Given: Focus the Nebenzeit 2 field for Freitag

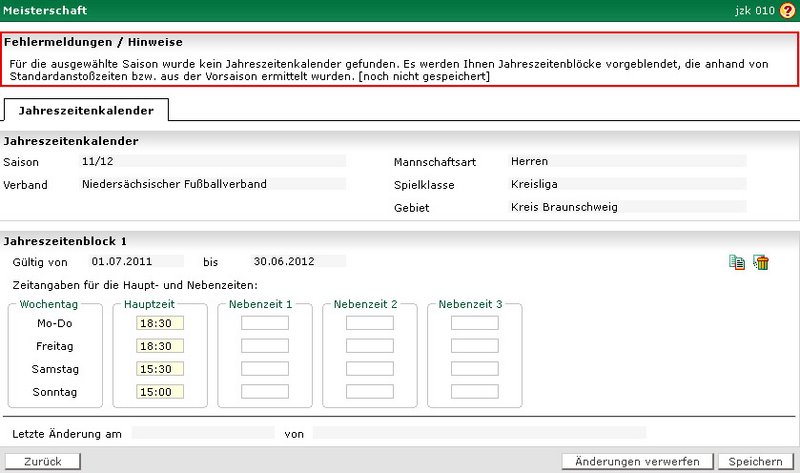Looking at the screenshot, I should pyautogui.click(x=370, y=346).
